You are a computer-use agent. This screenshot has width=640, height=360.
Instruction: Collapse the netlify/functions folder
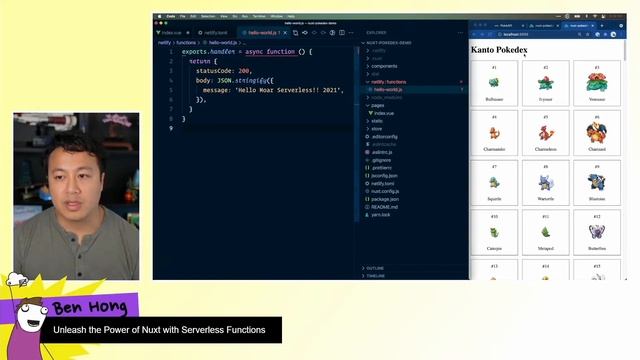(x=386, y=82)
